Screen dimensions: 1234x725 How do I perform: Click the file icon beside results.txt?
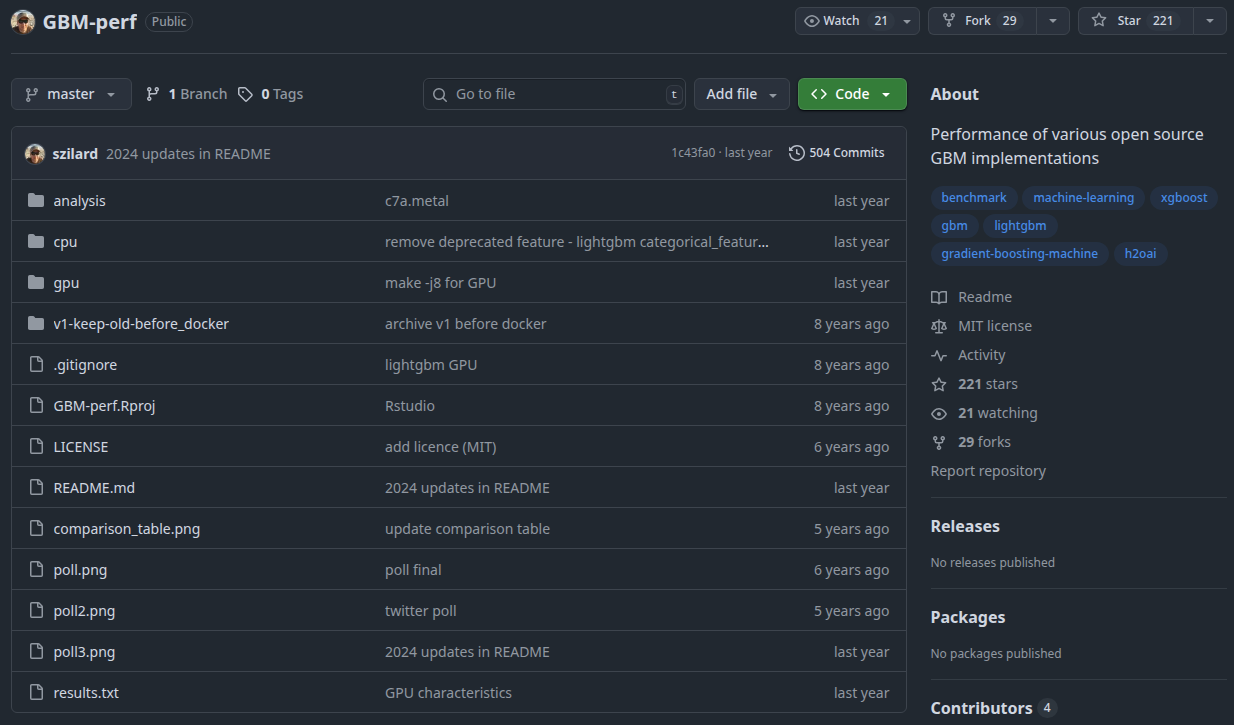point(36,693)
